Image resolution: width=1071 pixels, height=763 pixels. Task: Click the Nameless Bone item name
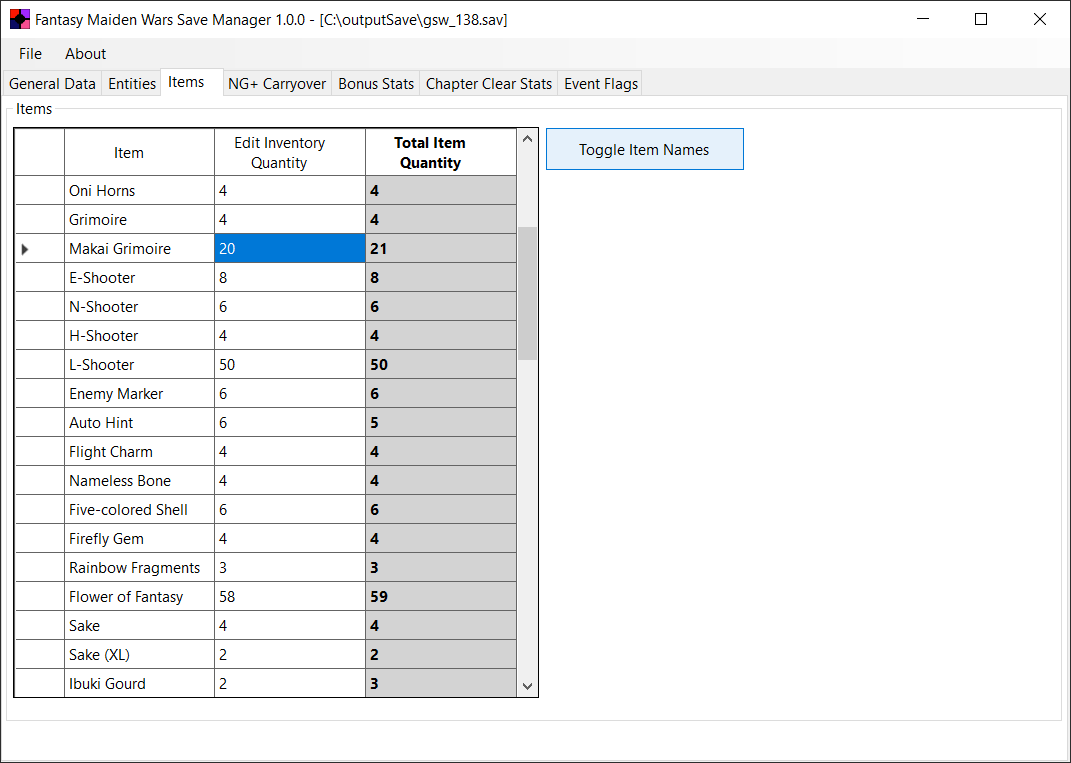(120, 481)
